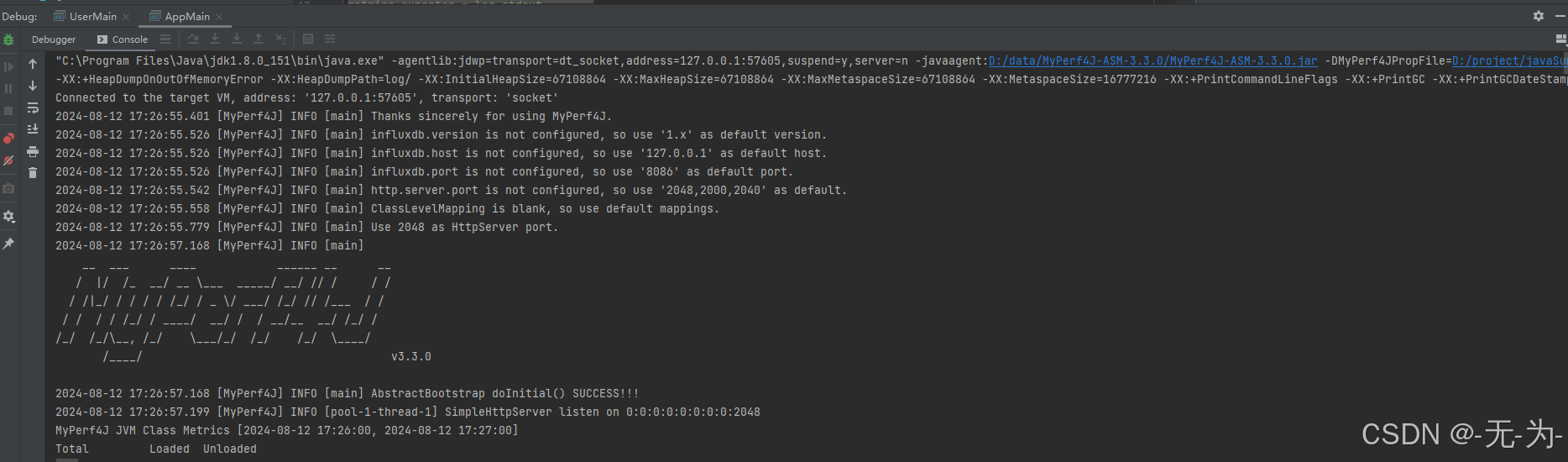The image size is (1568, 462).
Task: Open the MyPerf4J-ASM-3.3.0.jar path link
Action: (1153, 60)
